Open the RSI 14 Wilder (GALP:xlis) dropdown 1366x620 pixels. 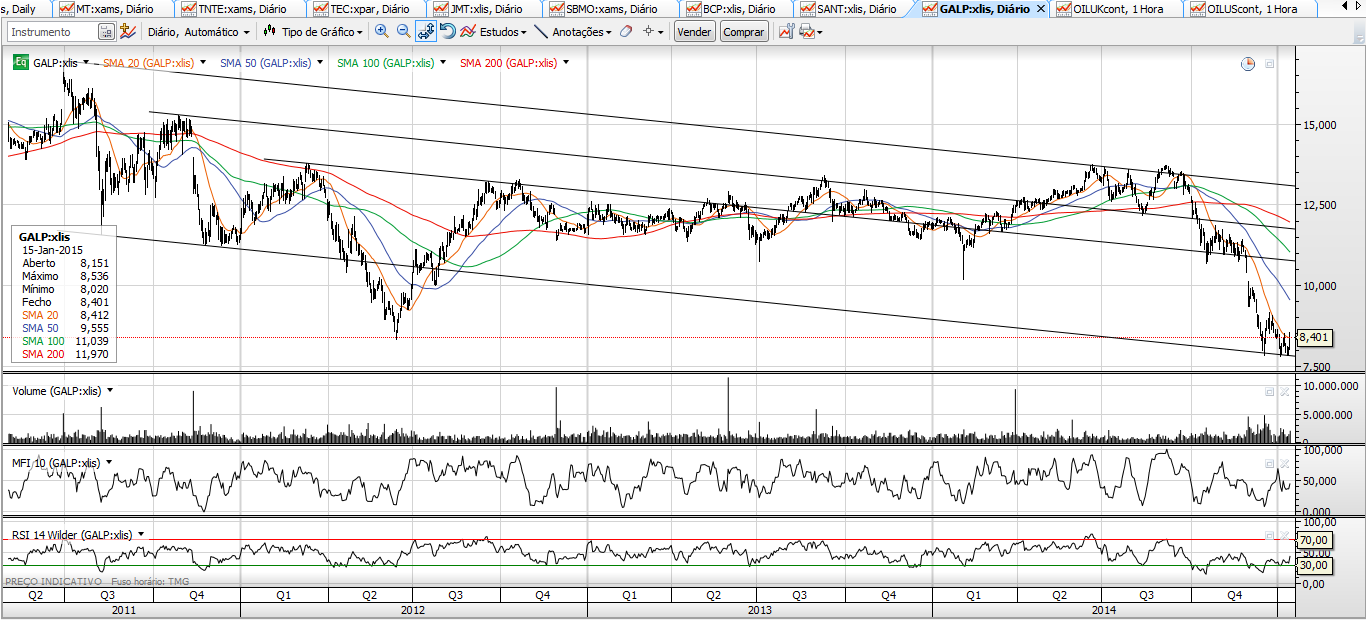tap(141, 535)
